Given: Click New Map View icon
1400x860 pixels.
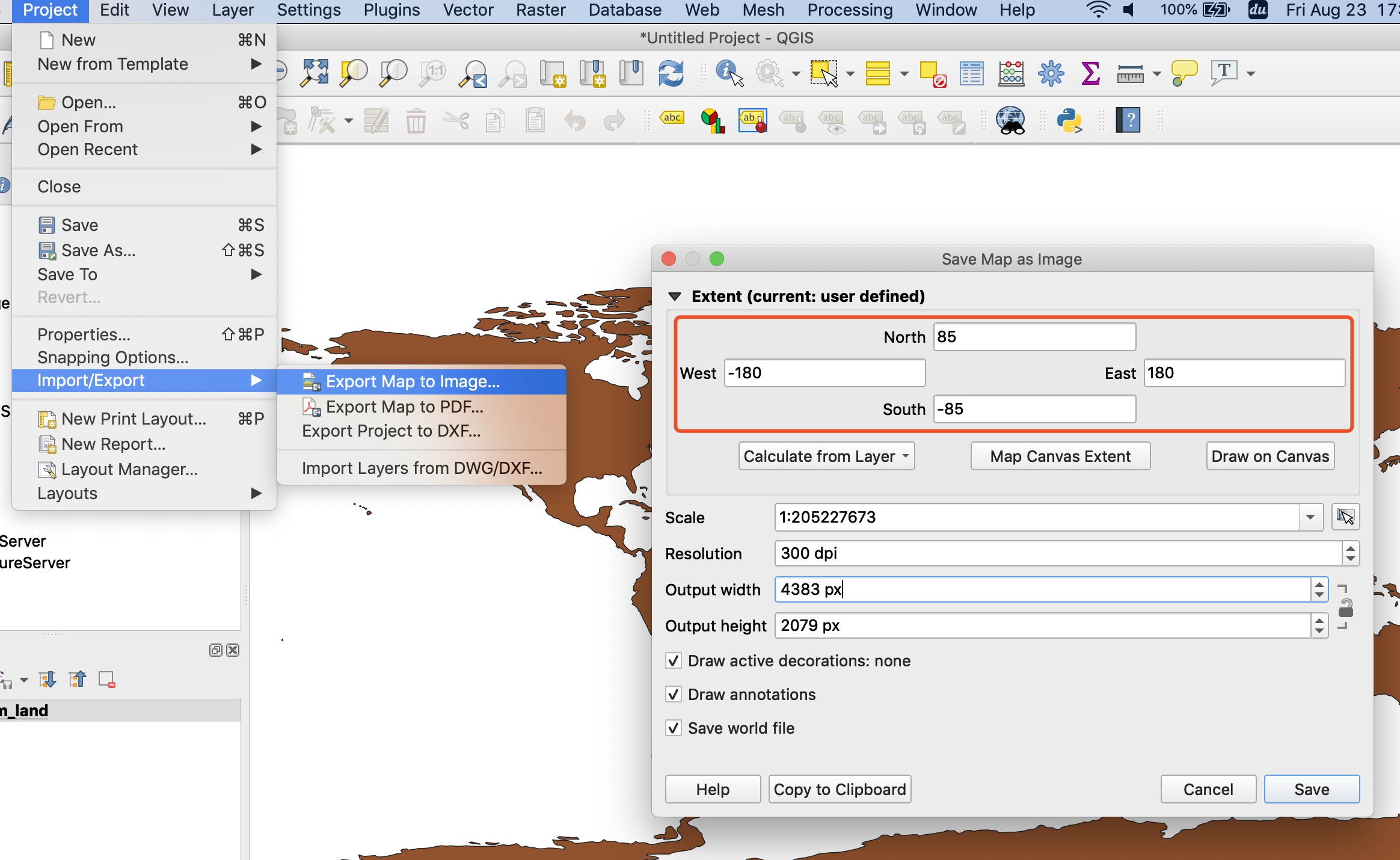Looking at the screenshot, I should coord(553,73).
